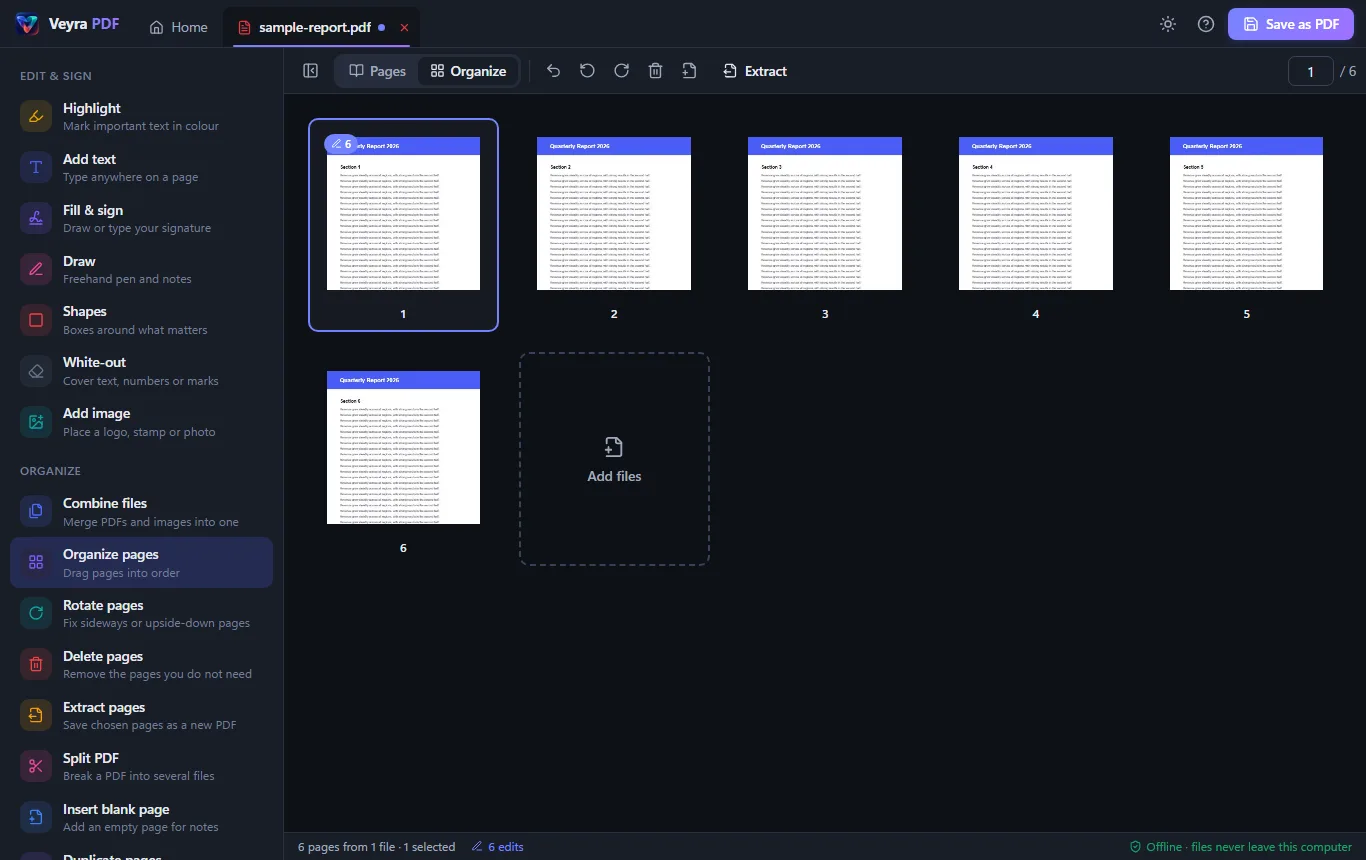The width and height of the screenshot is (1366, 860).
Task: Insert blank page toolbar icon
Action: 689,71
